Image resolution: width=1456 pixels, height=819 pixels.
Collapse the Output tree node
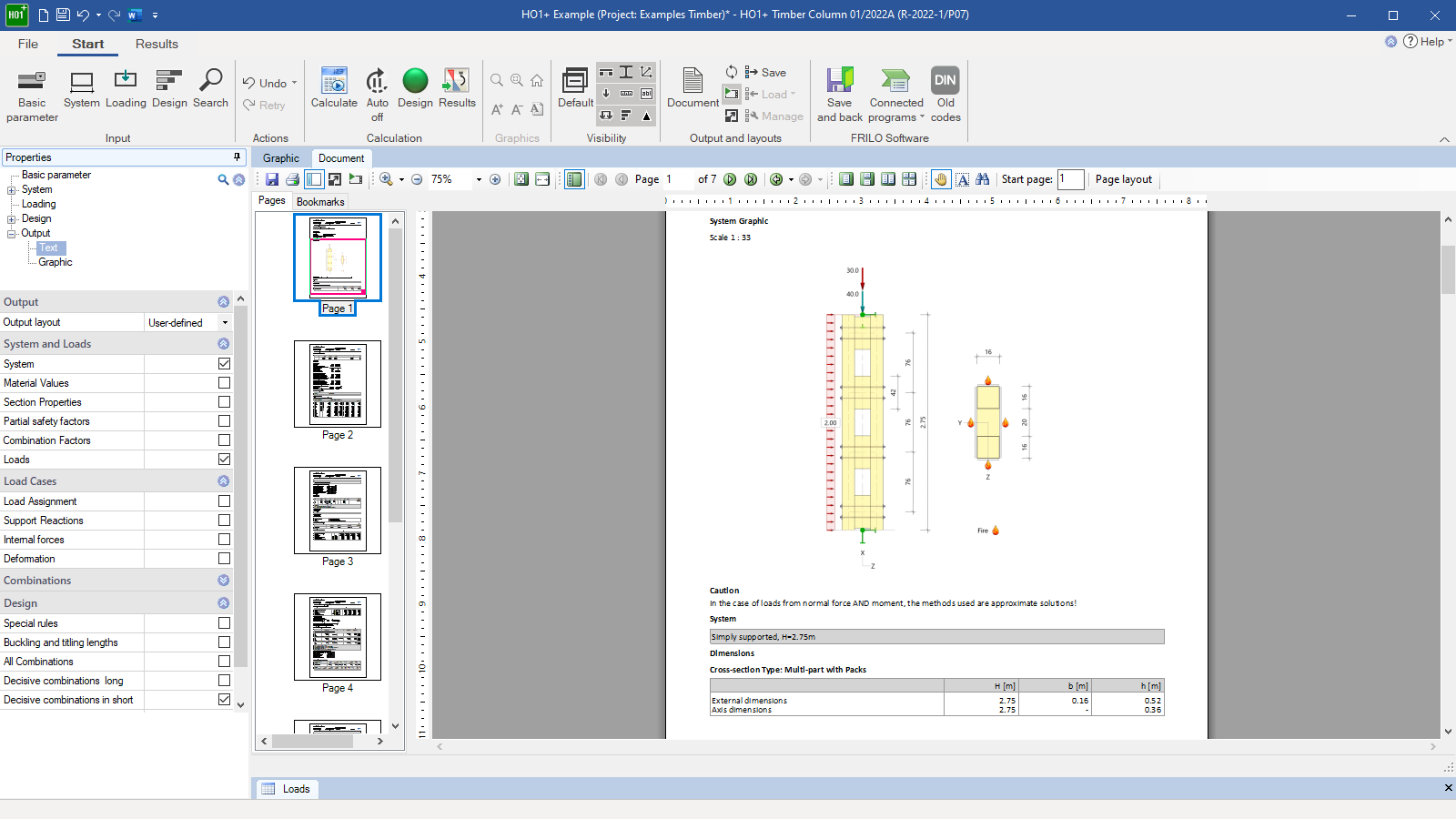(x=12, y=234)
